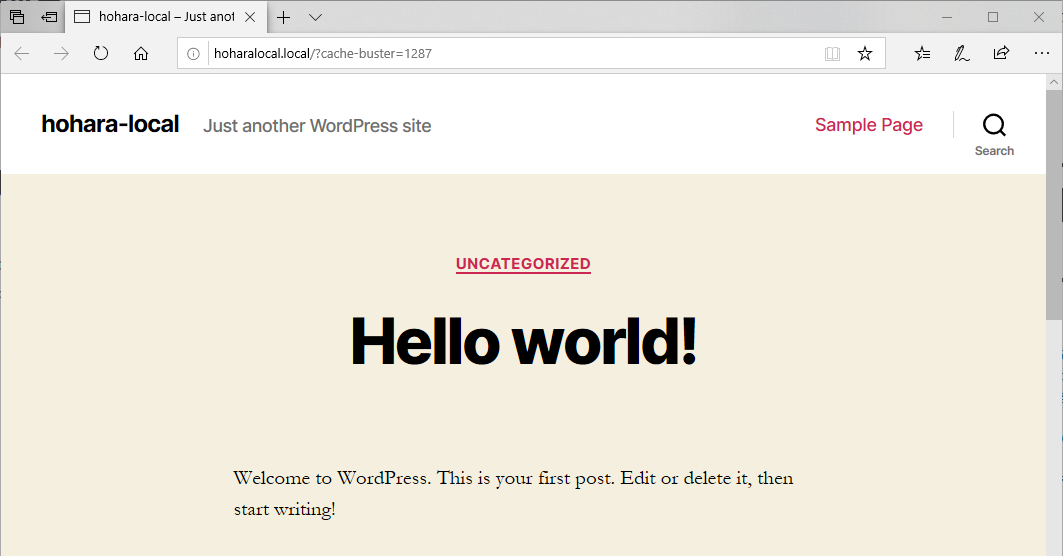Open a new tab
The width and height of the screenshot is (1063, 556).
tap(284, 17)
